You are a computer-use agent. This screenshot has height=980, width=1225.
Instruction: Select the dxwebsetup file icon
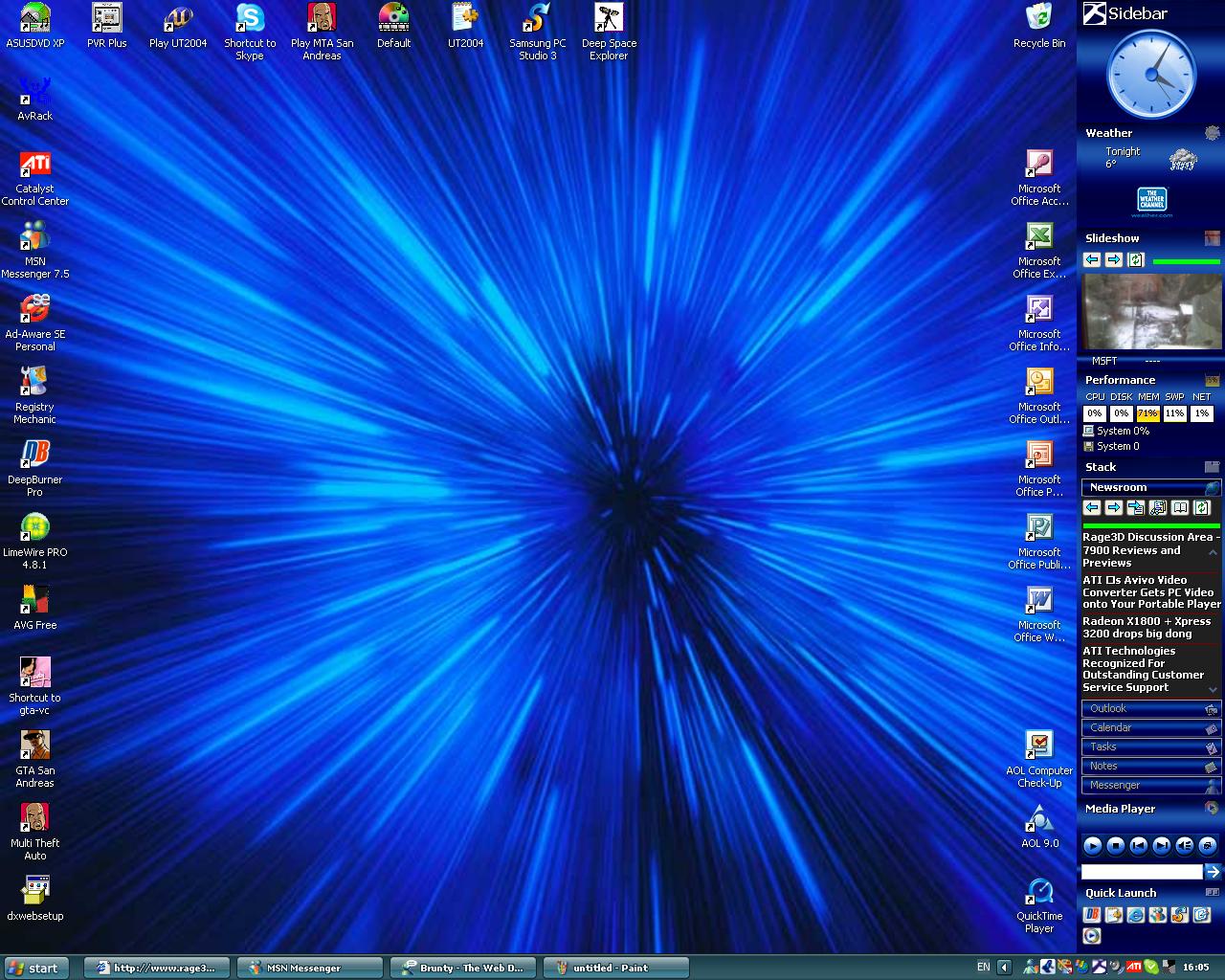[35, 899]
